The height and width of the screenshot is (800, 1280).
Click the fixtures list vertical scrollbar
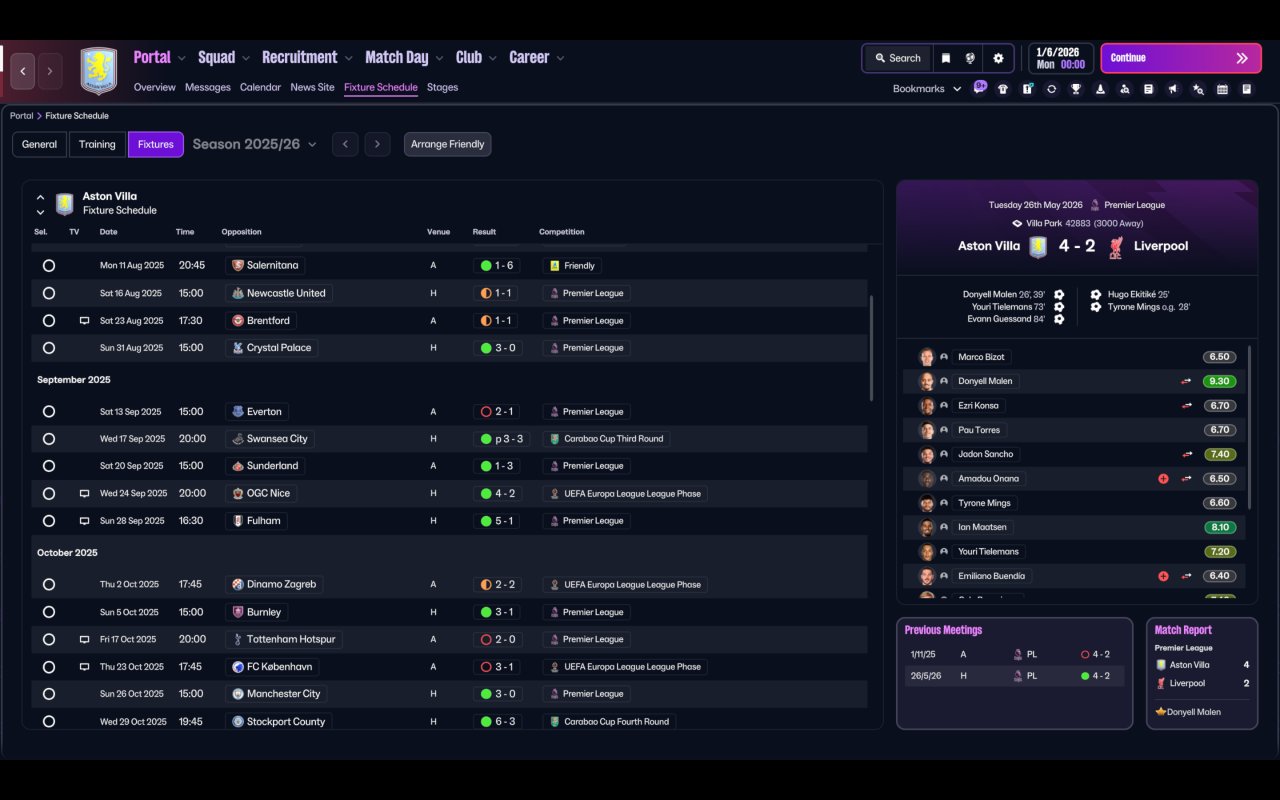click(872, 346)
